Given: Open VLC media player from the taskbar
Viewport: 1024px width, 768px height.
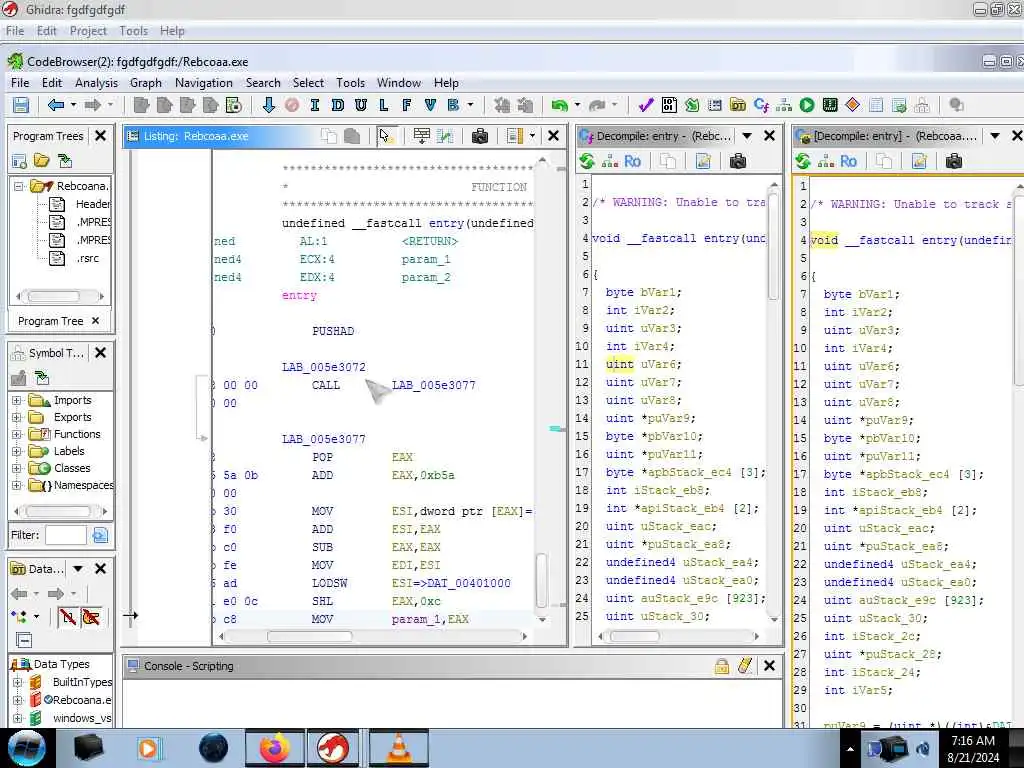Looking at the screenshot, I should tap(399, 748).
